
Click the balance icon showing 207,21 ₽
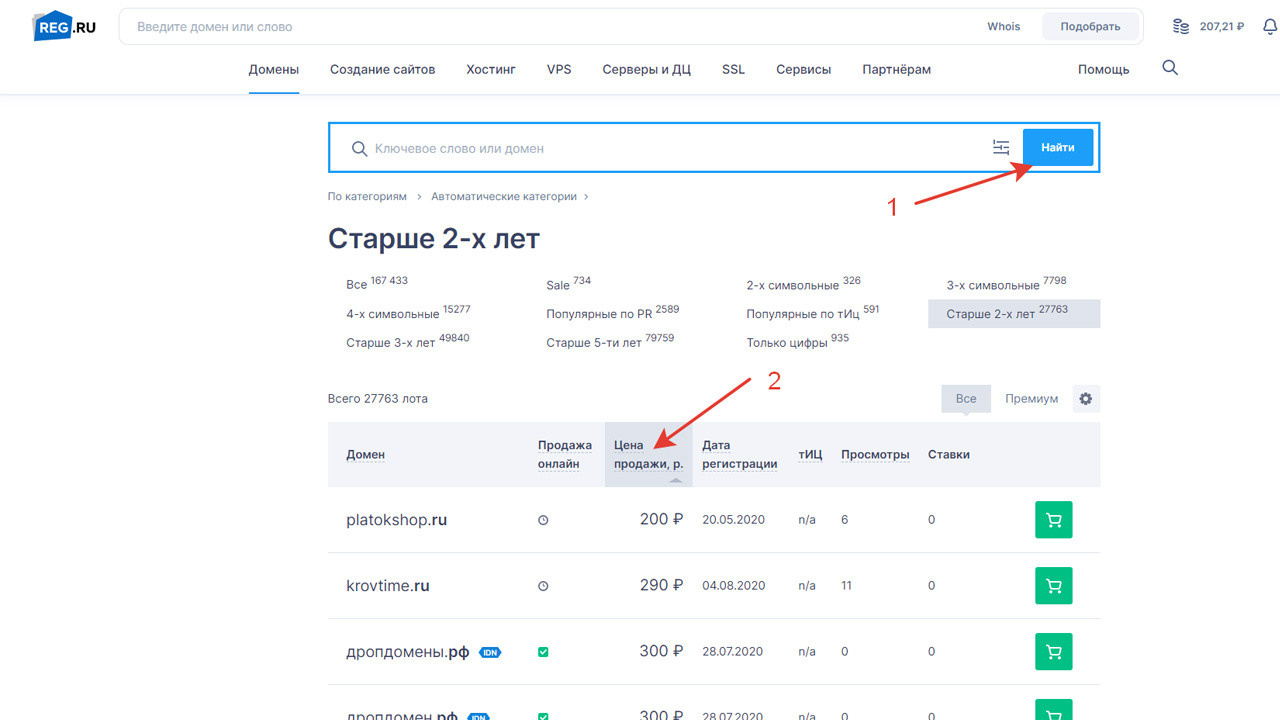[1180, 26]
